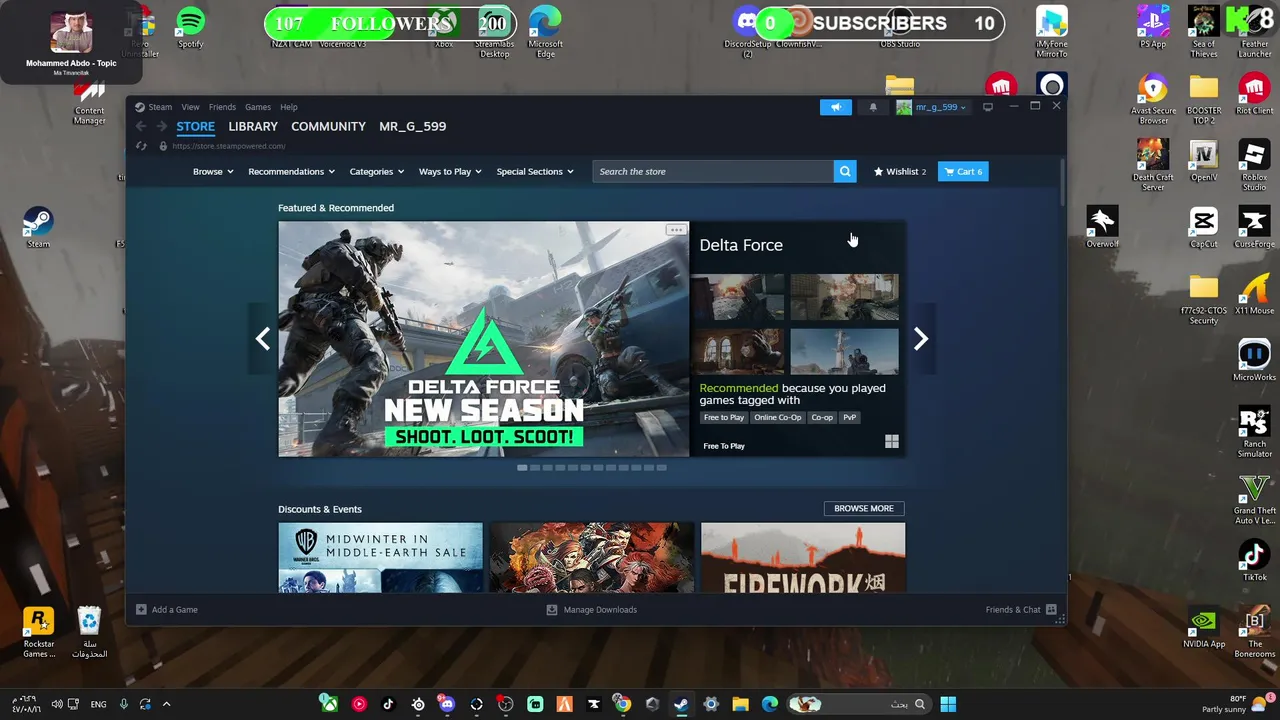Show next featured game with right arrow
Screen dimensions: 1280x720
point(921,339)
